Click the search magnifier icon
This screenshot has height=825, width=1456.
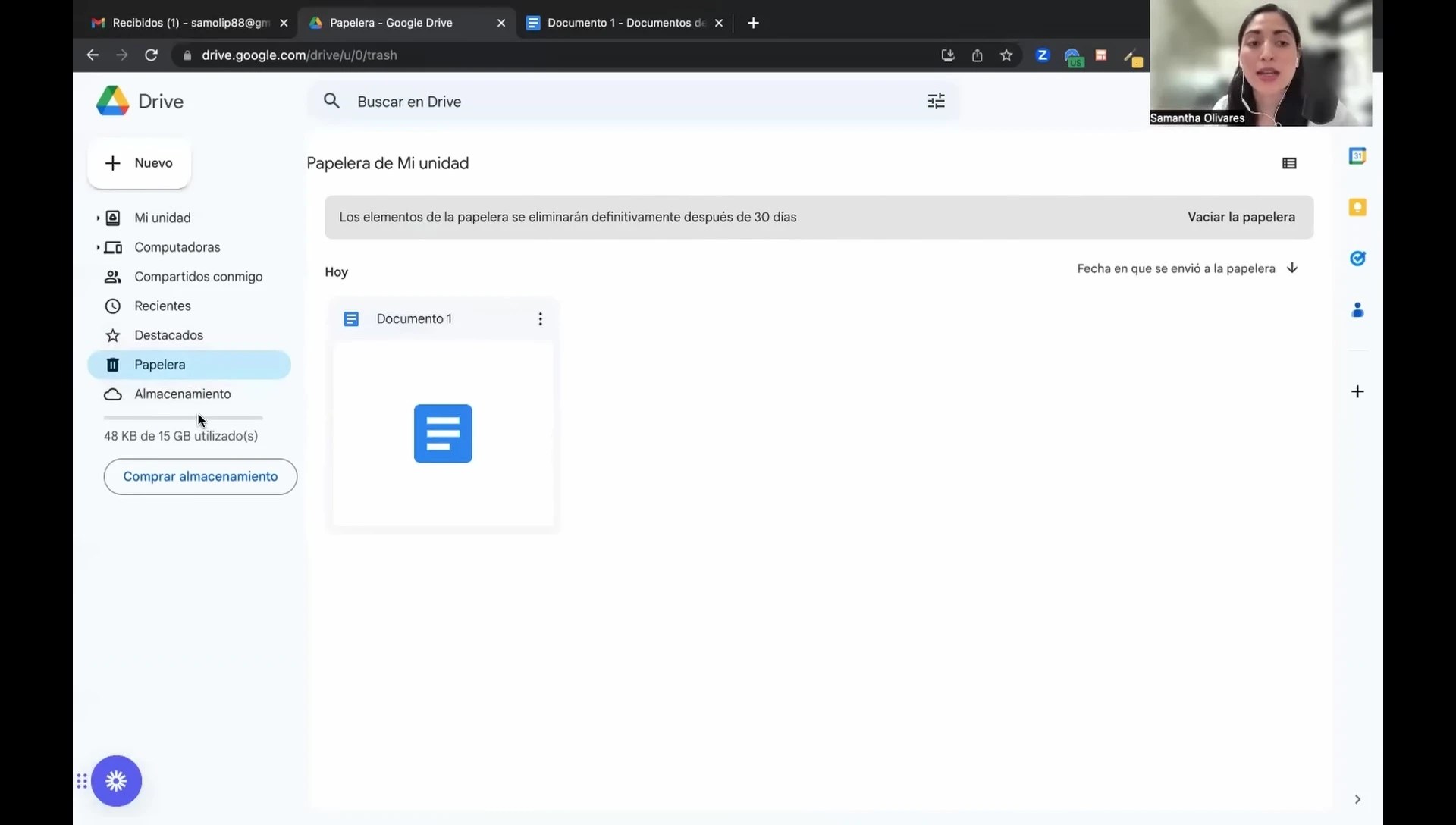pyautogui.click(x=331, y=101)
